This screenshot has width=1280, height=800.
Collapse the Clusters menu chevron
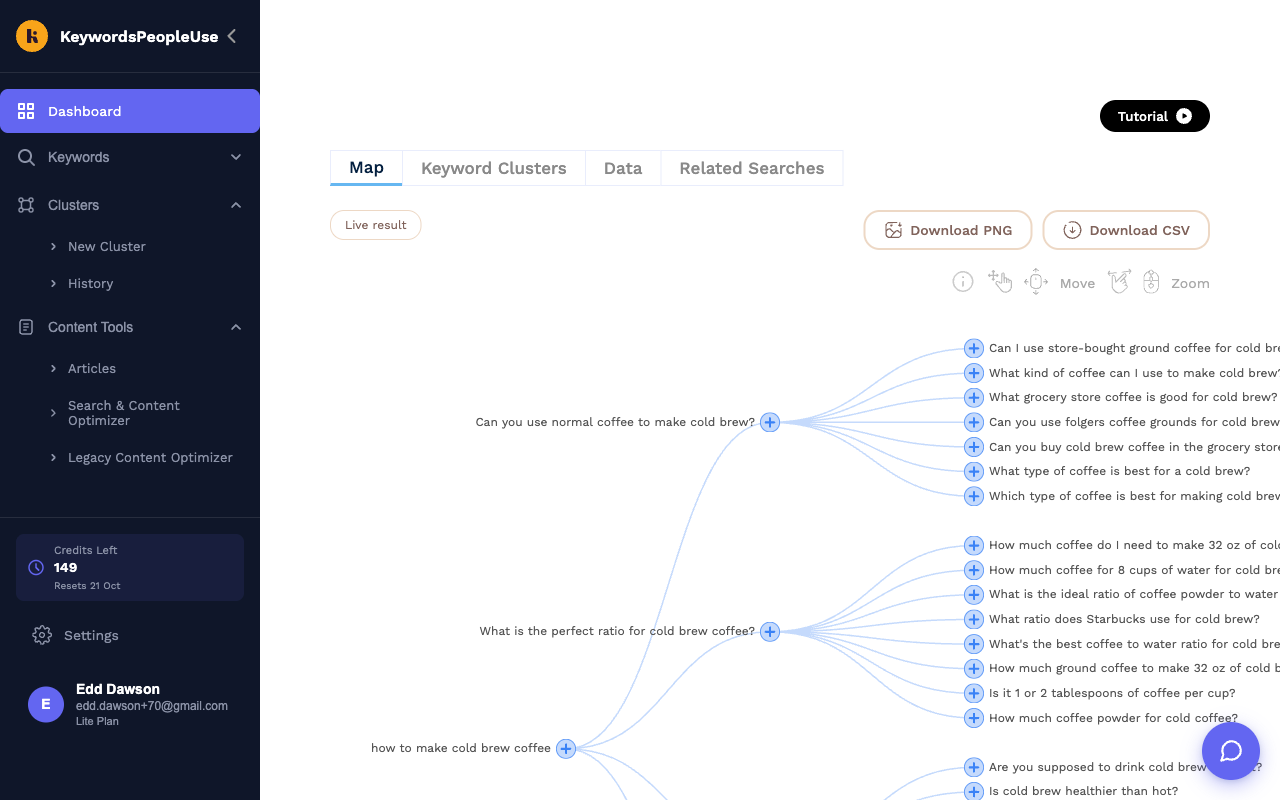(236, 205)
